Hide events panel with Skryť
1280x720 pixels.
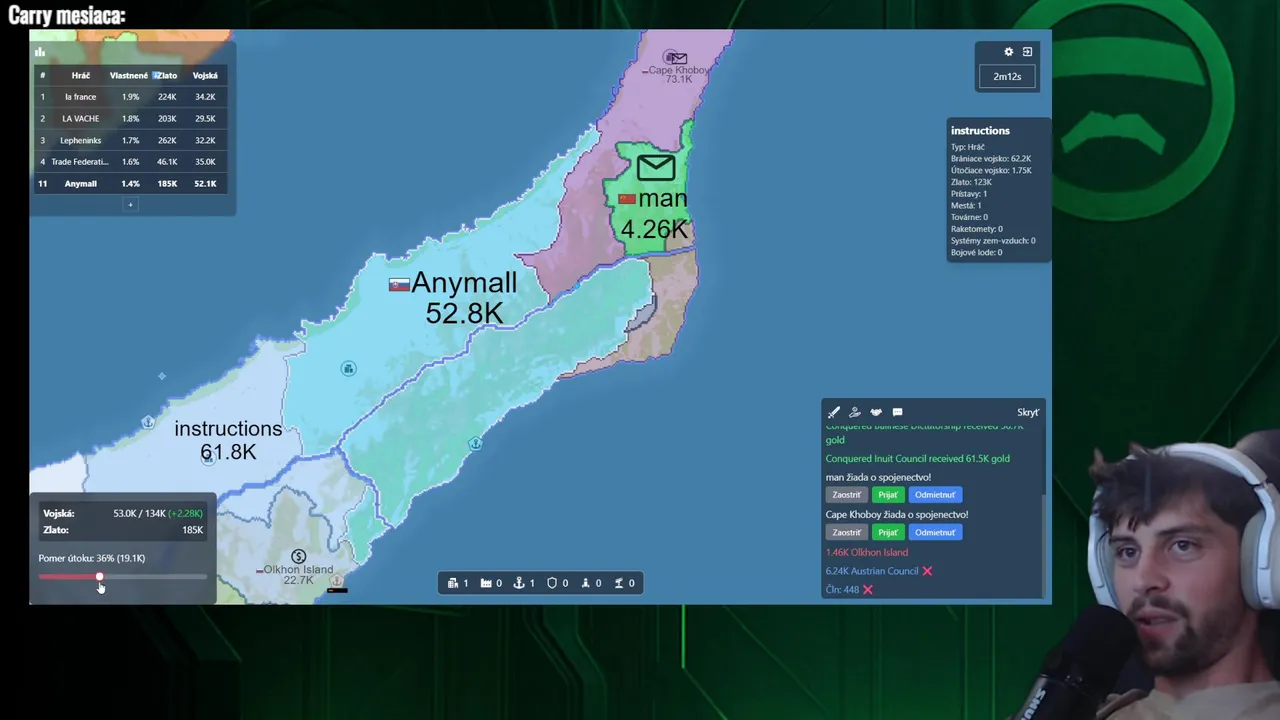tap(1028, 412)
